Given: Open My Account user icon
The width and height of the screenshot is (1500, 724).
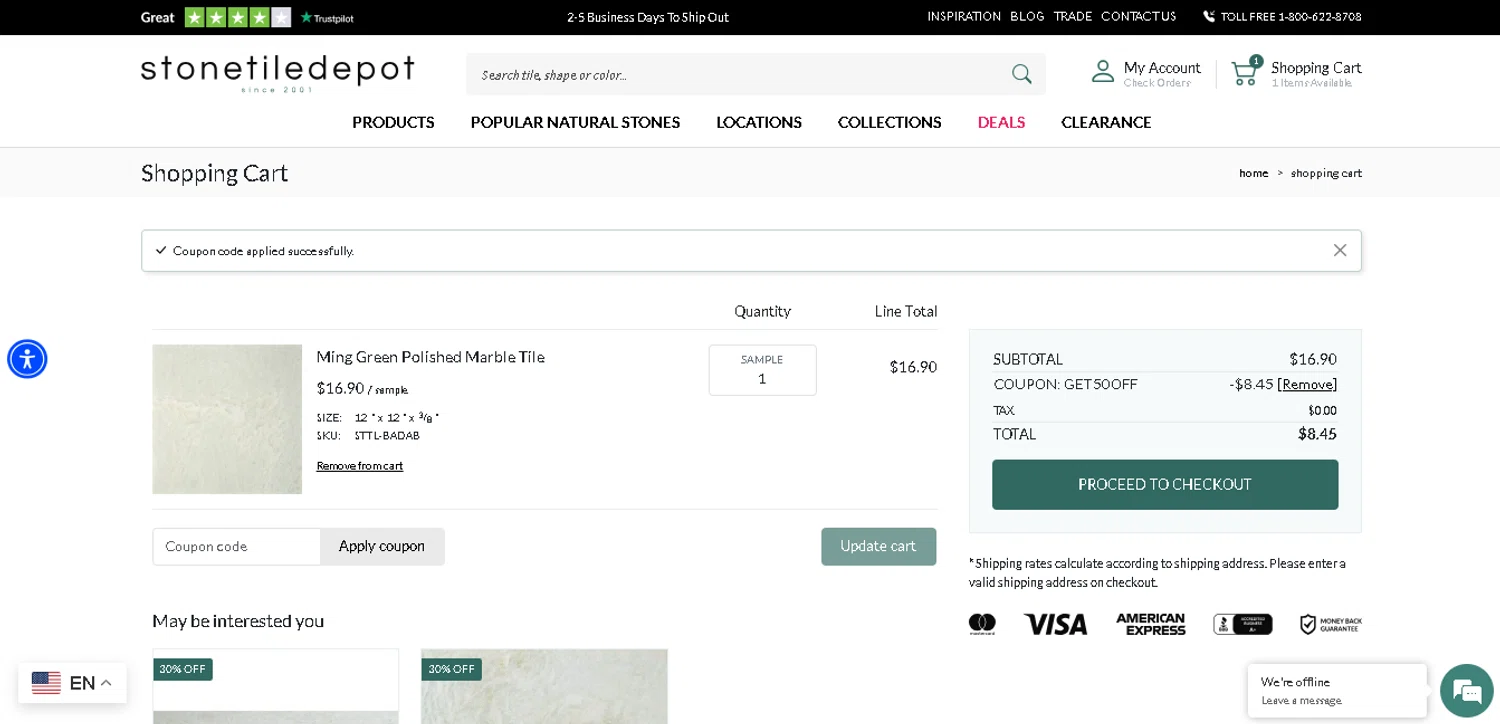Looking at the screenshot, I should pos(1103,72).
